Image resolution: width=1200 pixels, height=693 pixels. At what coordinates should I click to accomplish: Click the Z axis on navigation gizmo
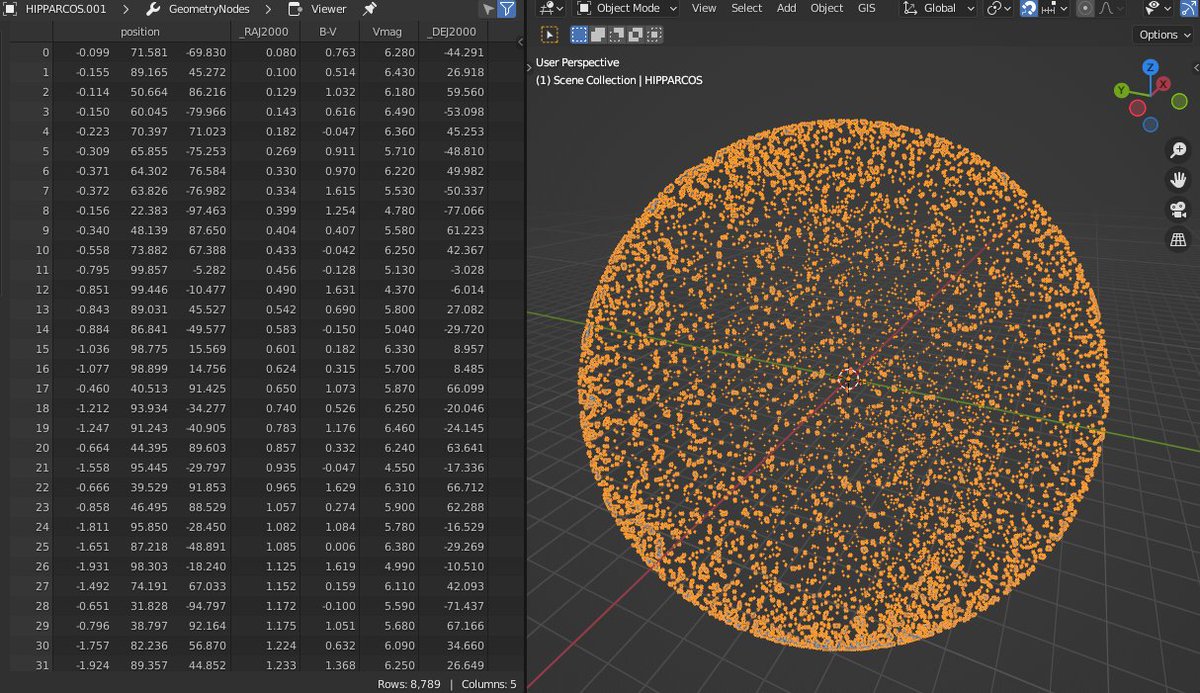1151,67
